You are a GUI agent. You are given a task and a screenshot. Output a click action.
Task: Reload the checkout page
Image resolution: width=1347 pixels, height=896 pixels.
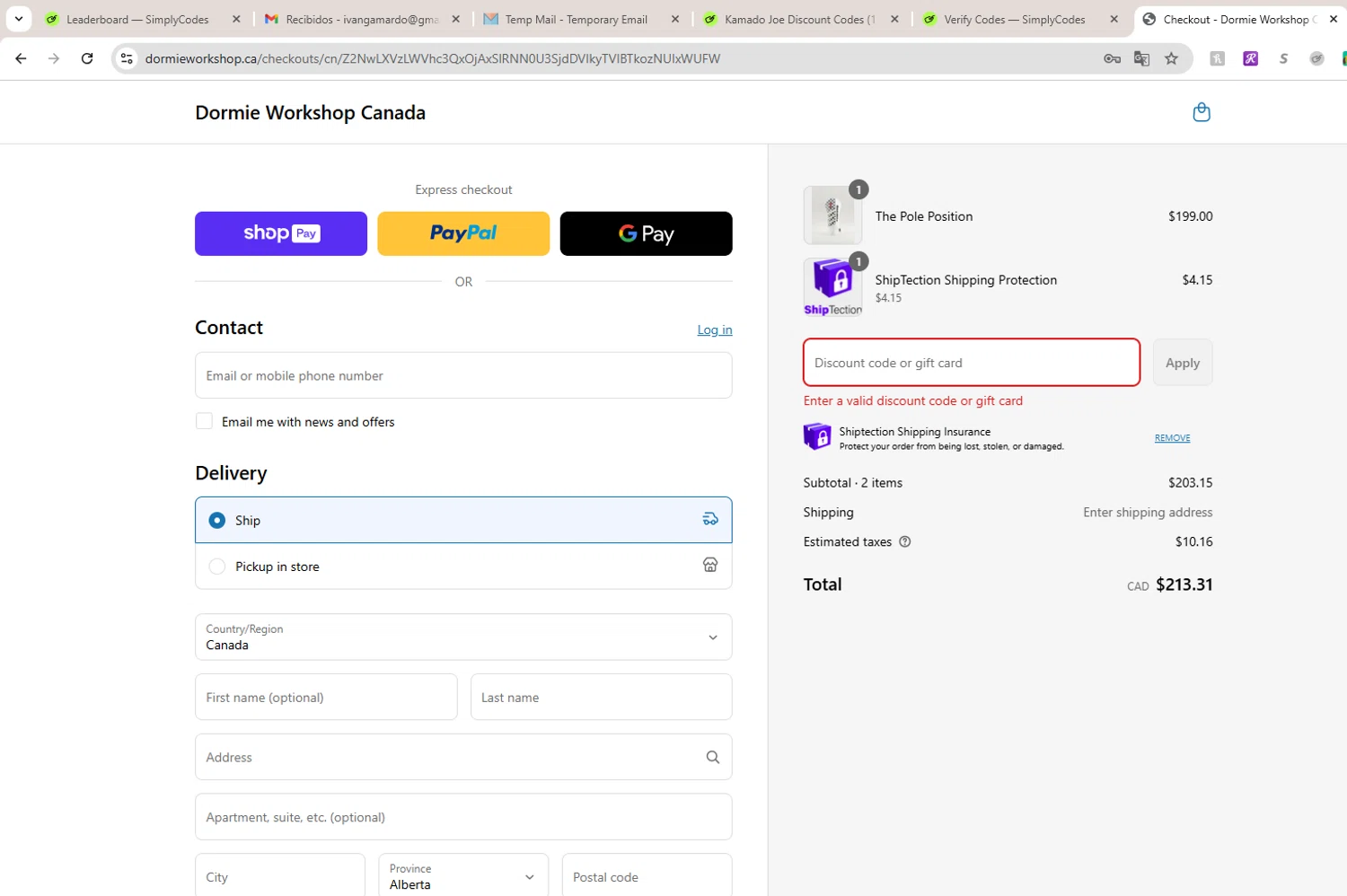87,58
